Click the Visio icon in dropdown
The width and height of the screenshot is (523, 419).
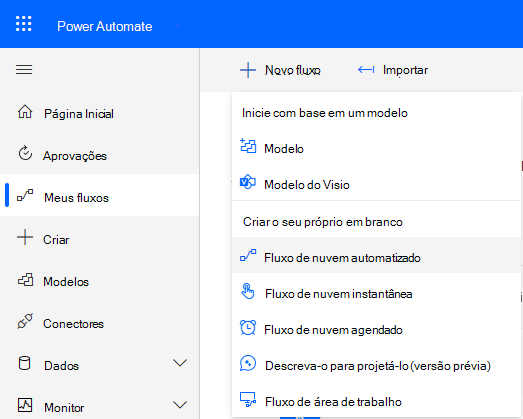pyautogui.click(x=248, y=182)
